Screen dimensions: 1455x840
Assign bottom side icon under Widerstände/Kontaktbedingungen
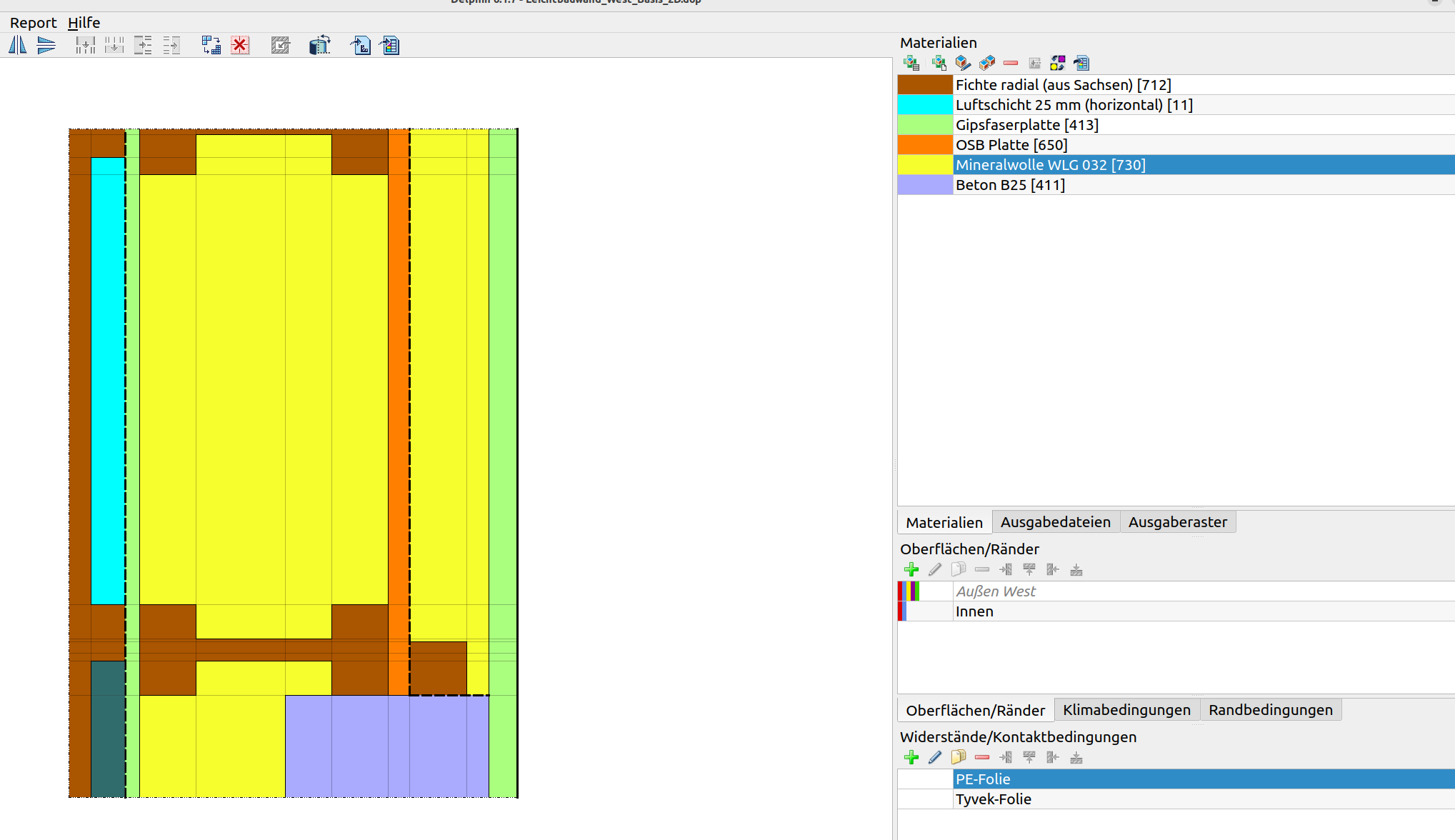pos(1076,757)
